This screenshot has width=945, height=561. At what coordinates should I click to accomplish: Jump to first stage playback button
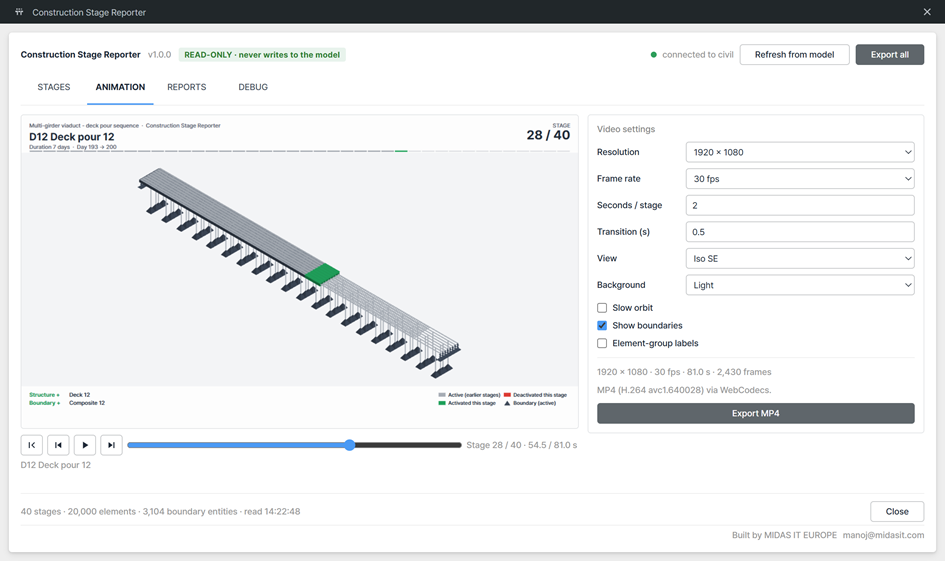coord(31,445)
